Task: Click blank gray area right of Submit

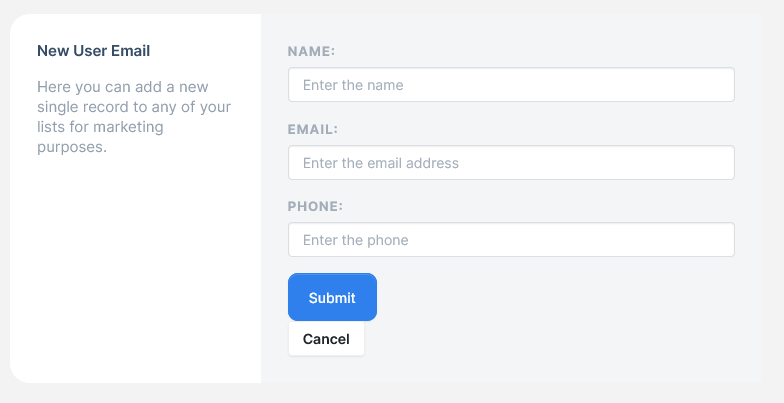Action: (x=560, y=298)
